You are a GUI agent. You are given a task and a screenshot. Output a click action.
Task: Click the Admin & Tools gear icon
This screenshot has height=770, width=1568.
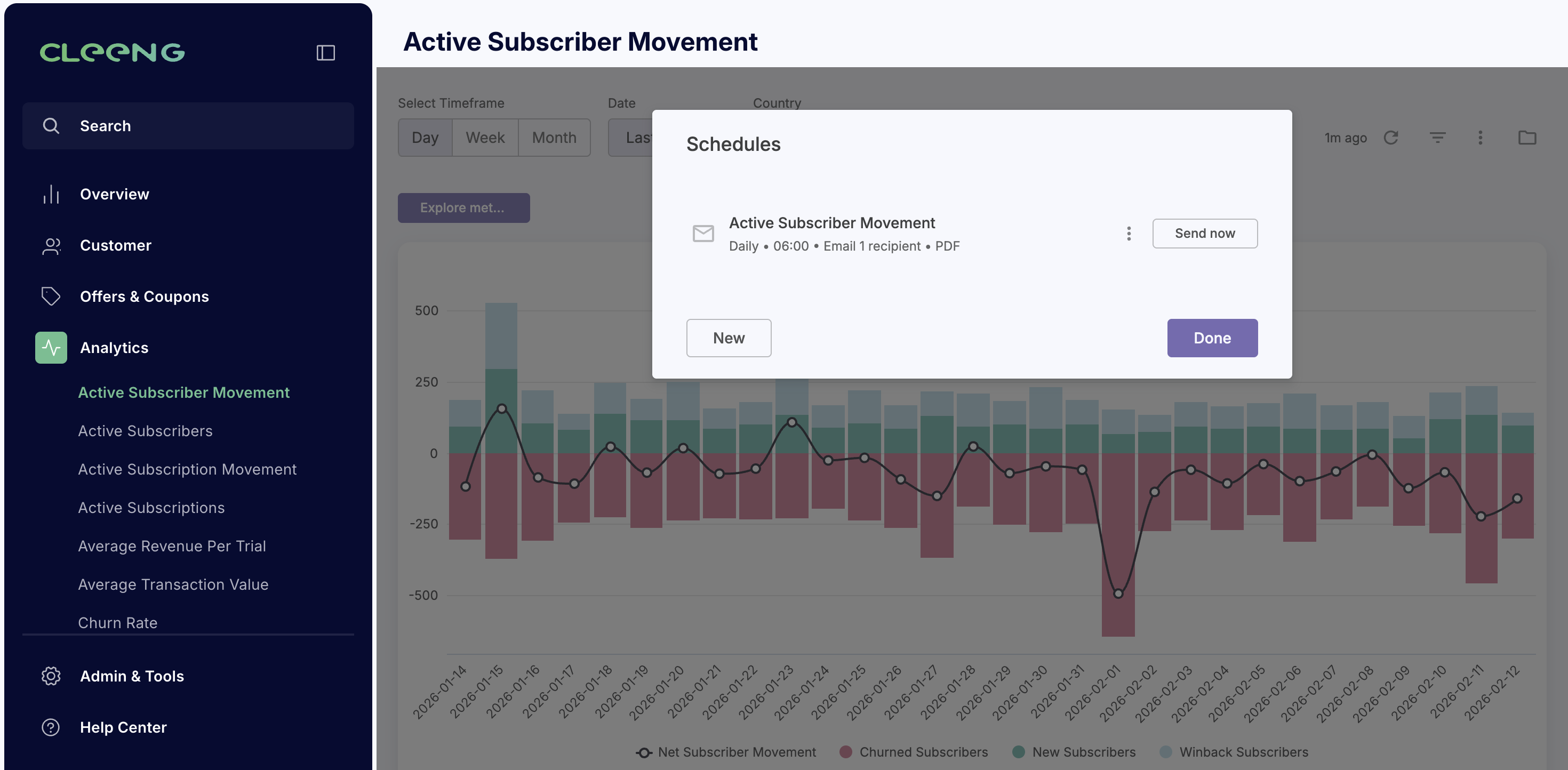point(51,676)
